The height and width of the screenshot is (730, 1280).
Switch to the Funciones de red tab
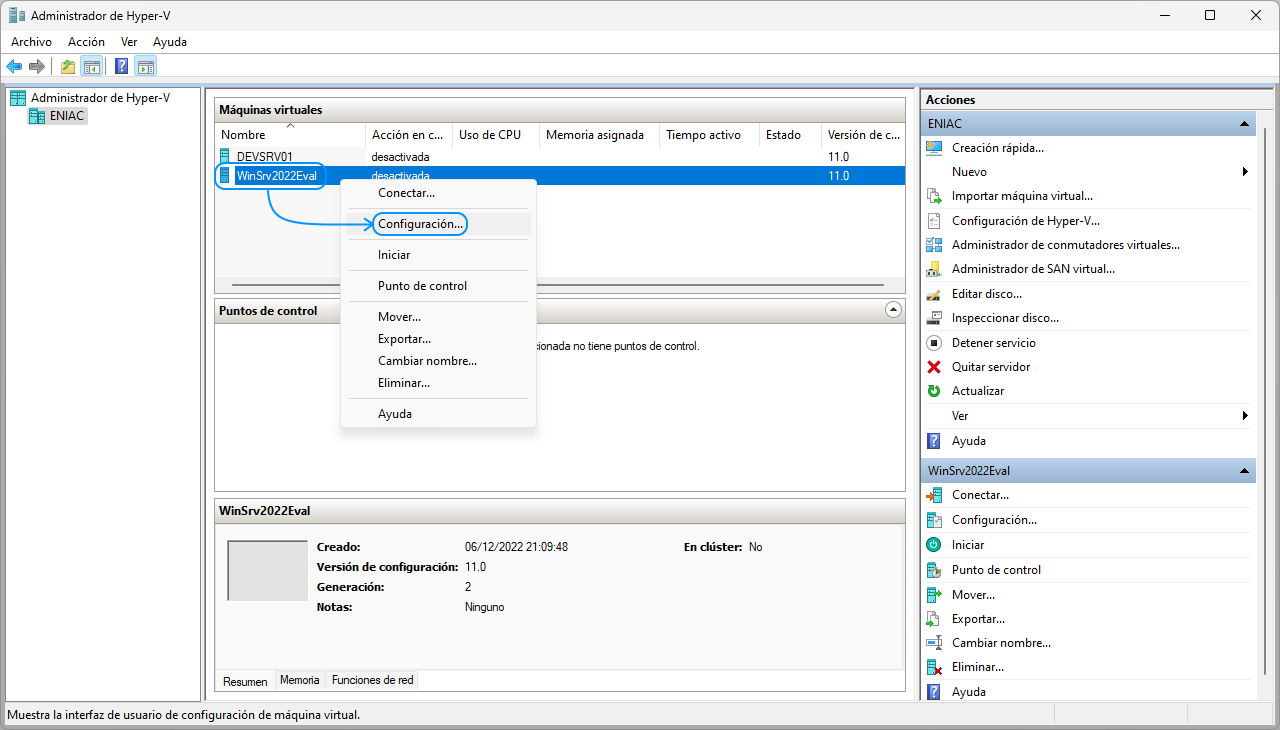(372, 680)
